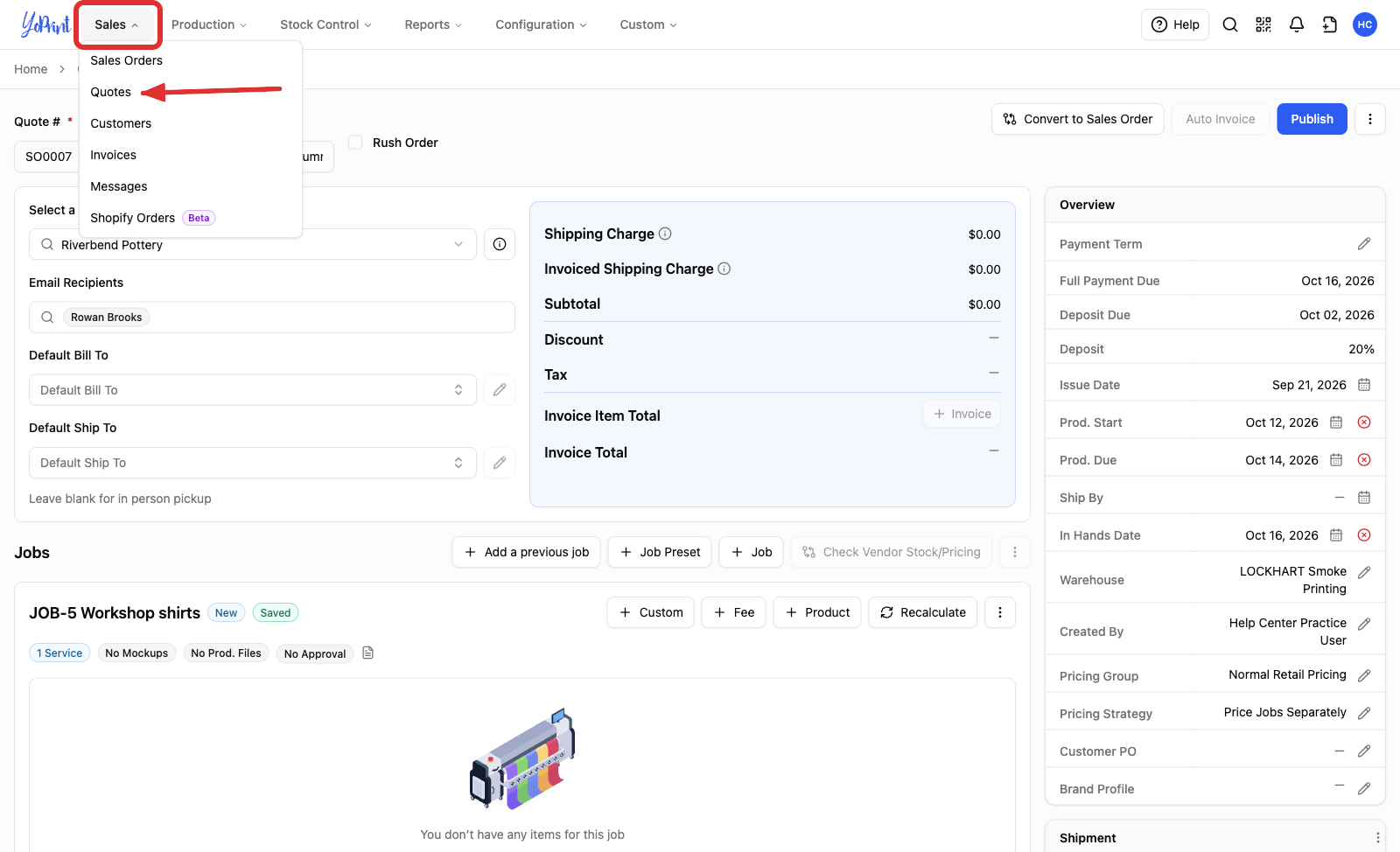Click the Email Recipients search field

(x=272, y=317)
